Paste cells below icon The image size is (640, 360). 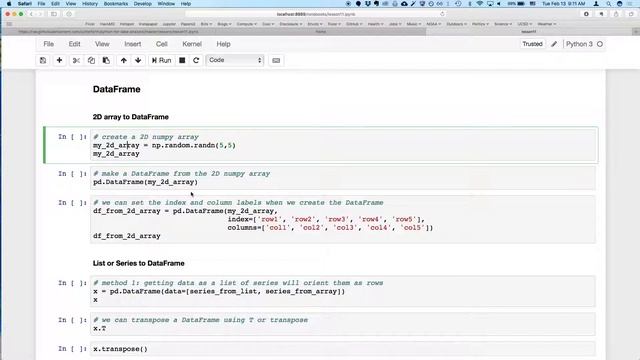click(x=106, y=60)
